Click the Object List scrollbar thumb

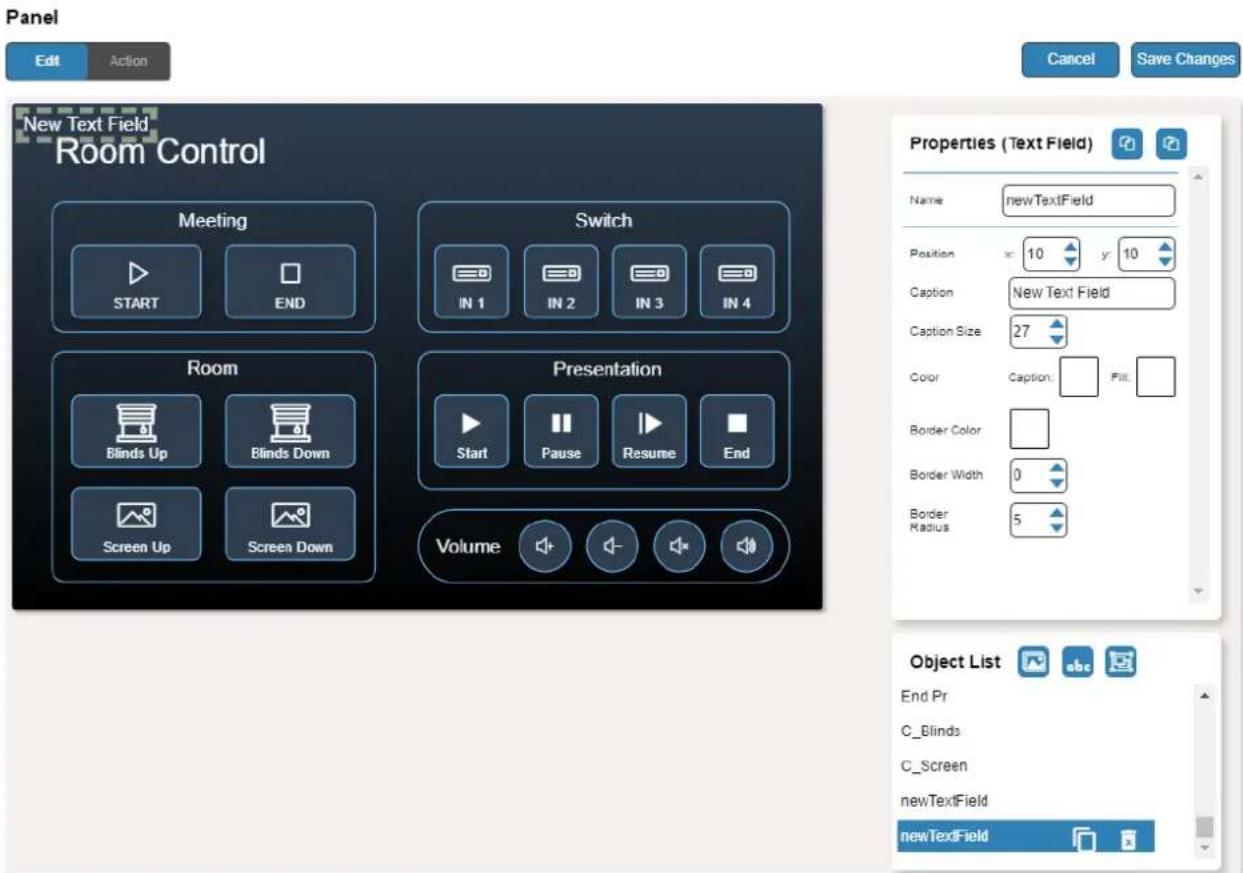pos(1205,826)
